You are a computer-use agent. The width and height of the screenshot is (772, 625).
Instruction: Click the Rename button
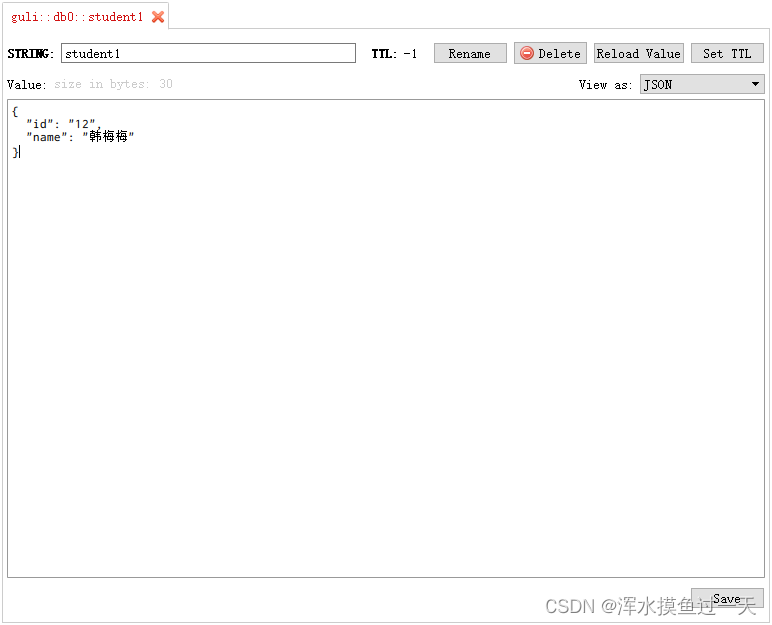[x=470, y=53]
